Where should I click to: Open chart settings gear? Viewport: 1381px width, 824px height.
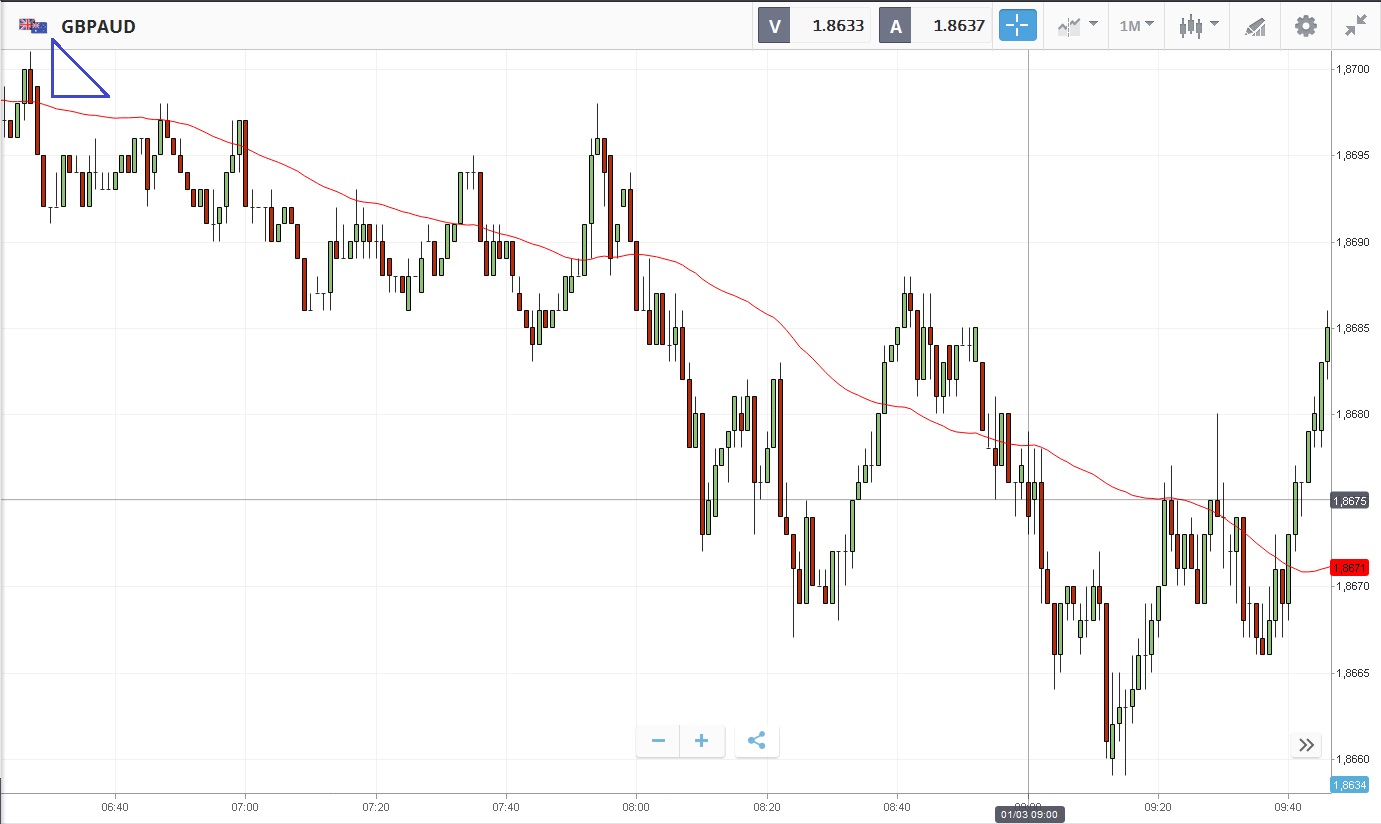pos(1305,26)
